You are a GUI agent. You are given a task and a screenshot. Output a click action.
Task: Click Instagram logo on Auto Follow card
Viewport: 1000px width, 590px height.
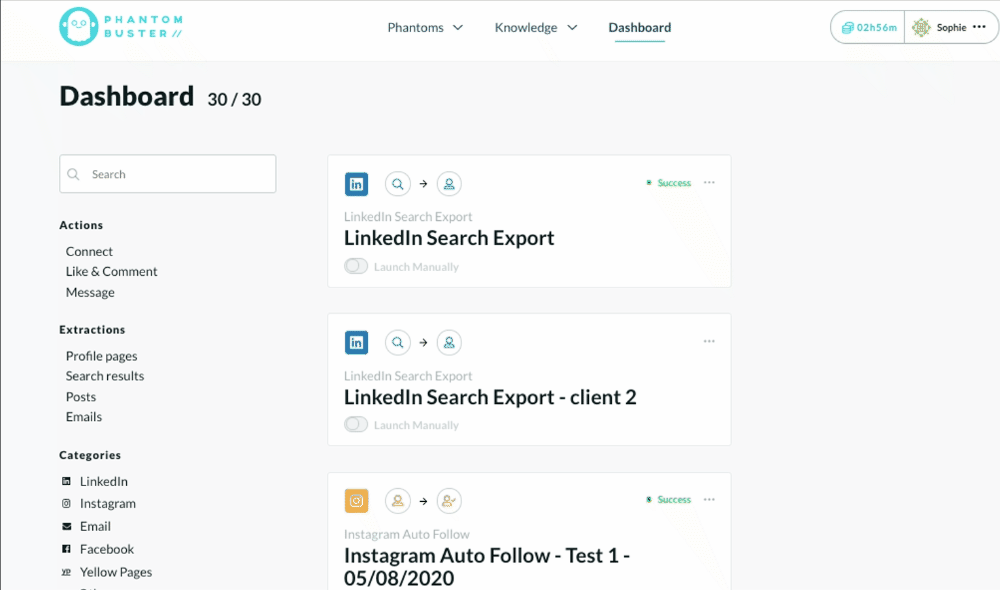(x=357, y=501)
